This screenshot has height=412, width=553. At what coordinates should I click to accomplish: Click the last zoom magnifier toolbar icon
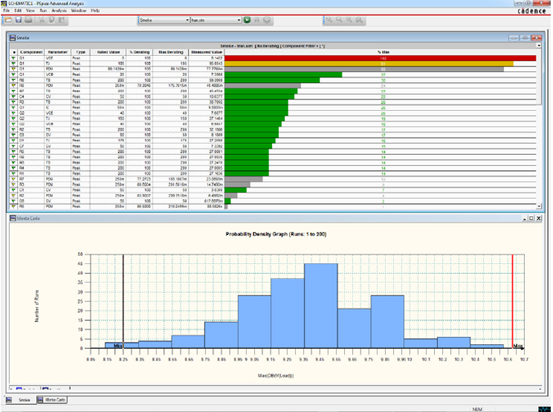tap(359, 20)
